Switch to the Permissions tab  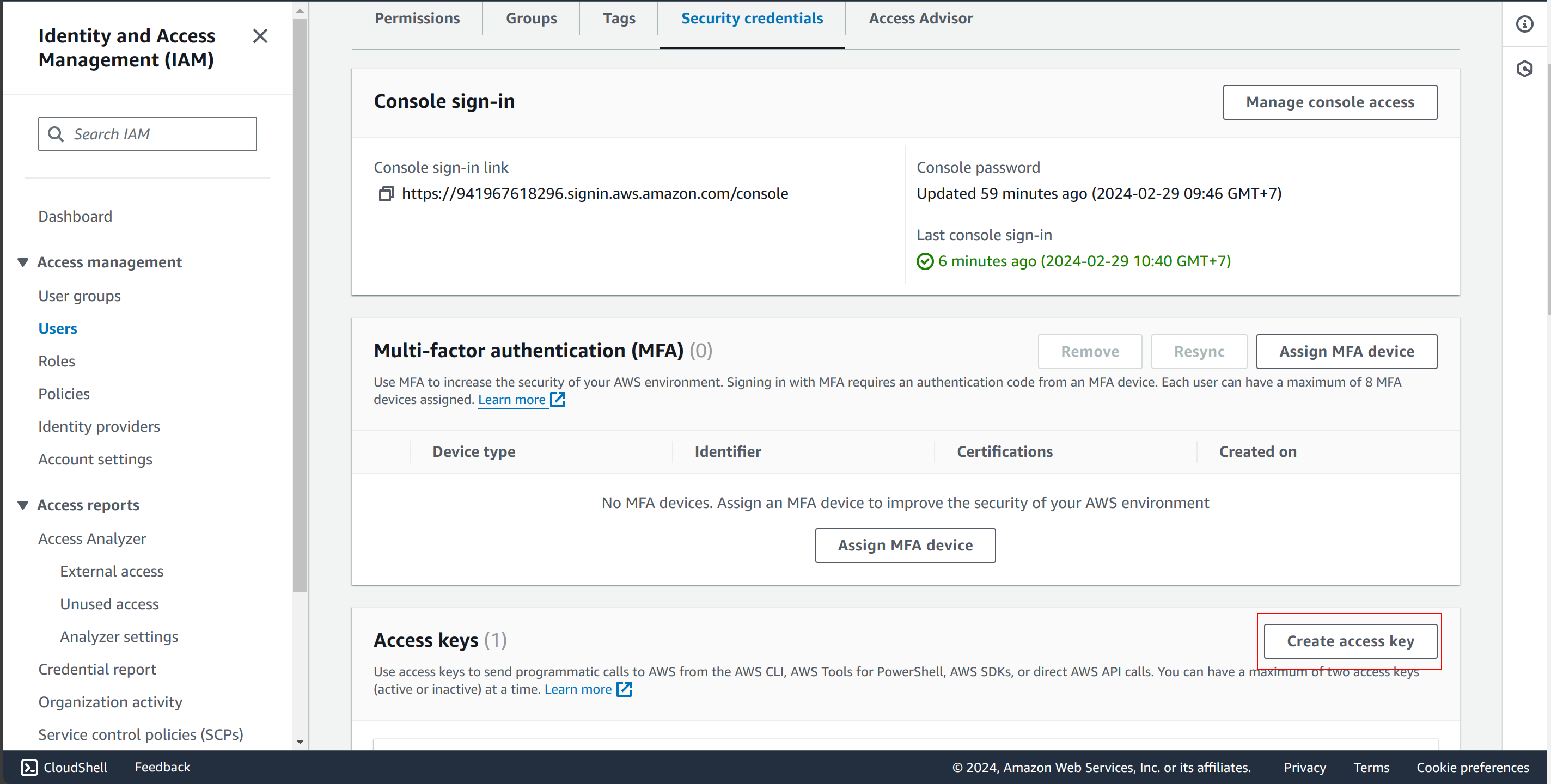click(x=417, y=18)
